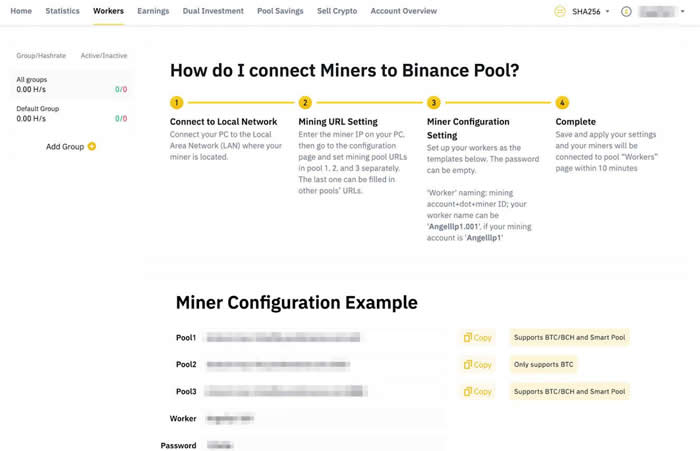Select the All groups row

(70, 84)
